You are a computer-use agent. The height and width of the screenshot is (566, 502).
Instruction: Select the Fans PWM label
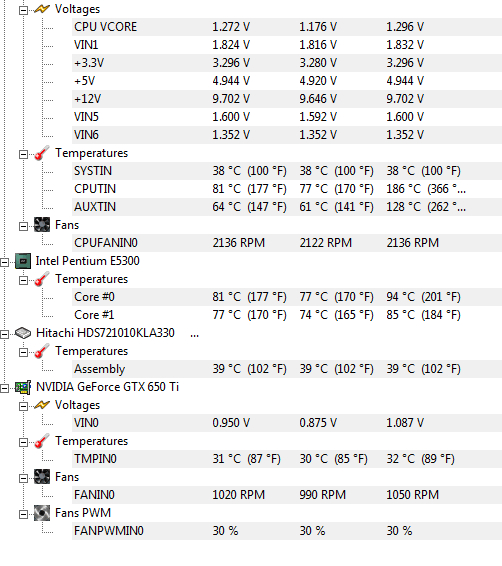click(83, 513)
